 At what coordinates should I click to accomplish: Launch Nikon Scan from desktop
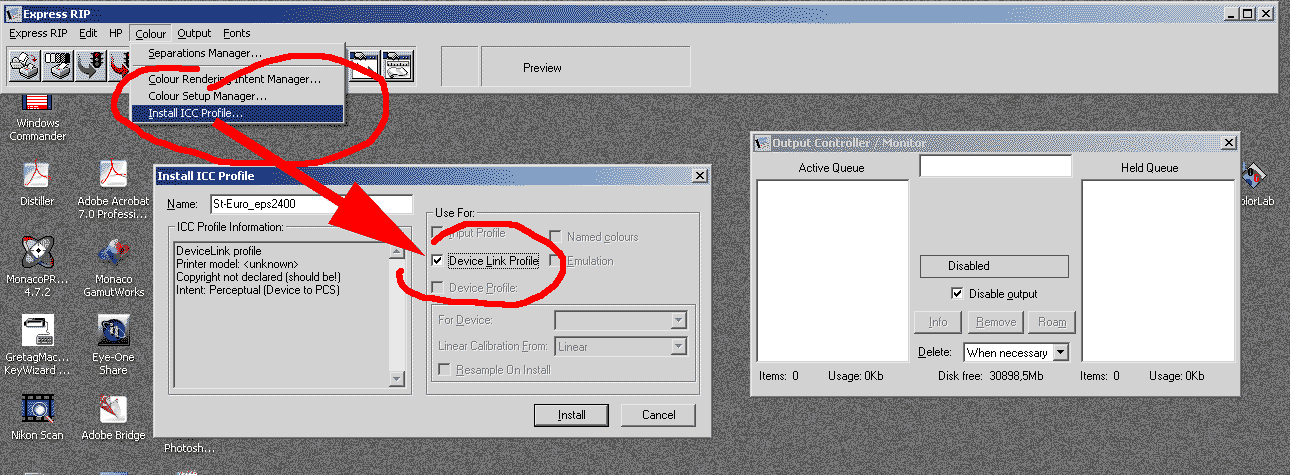pyautogui.click(x=37, y=417)
